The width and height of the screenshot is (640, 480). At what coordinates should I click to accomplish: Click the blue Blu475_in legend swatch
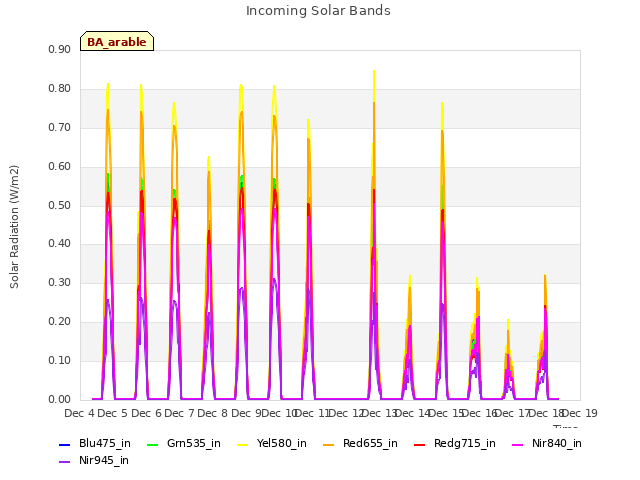(x=64, y=444)
